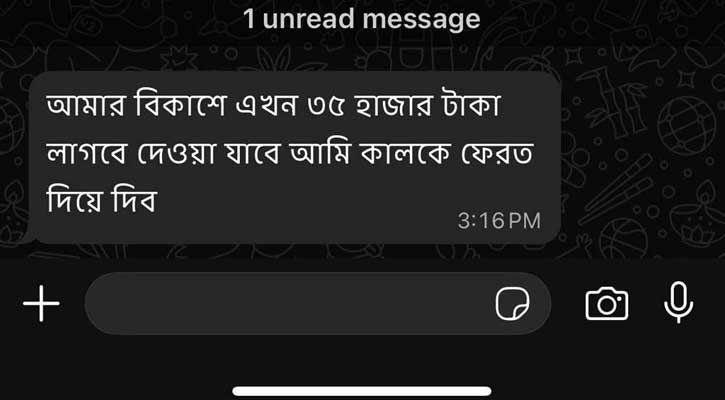The image size is (725, 400).
Task: Tap the basketball doodle on wallpaper
Action: pyautogui.click(x=625, y=236)
